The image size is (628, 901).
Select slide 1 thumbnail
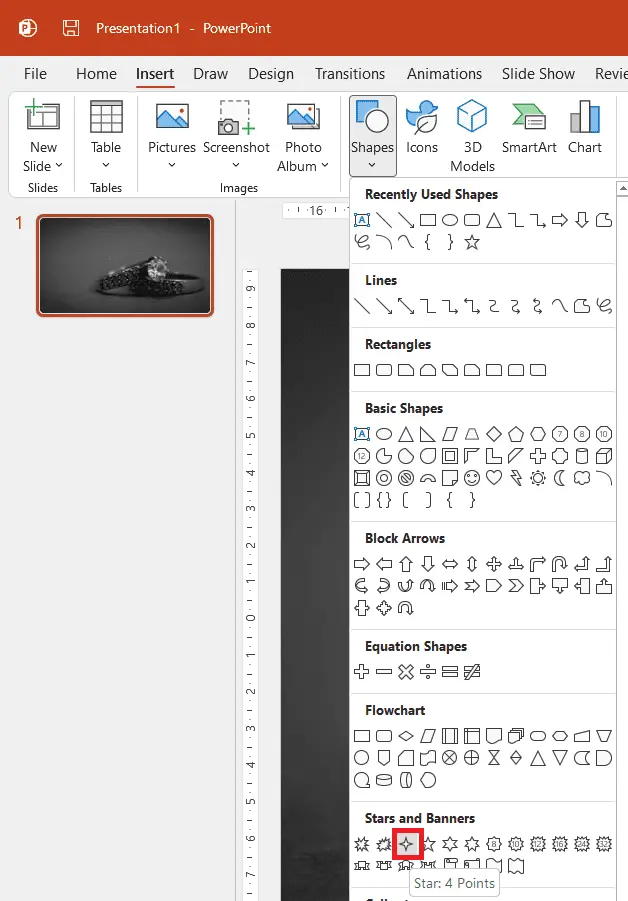[125, 265]
